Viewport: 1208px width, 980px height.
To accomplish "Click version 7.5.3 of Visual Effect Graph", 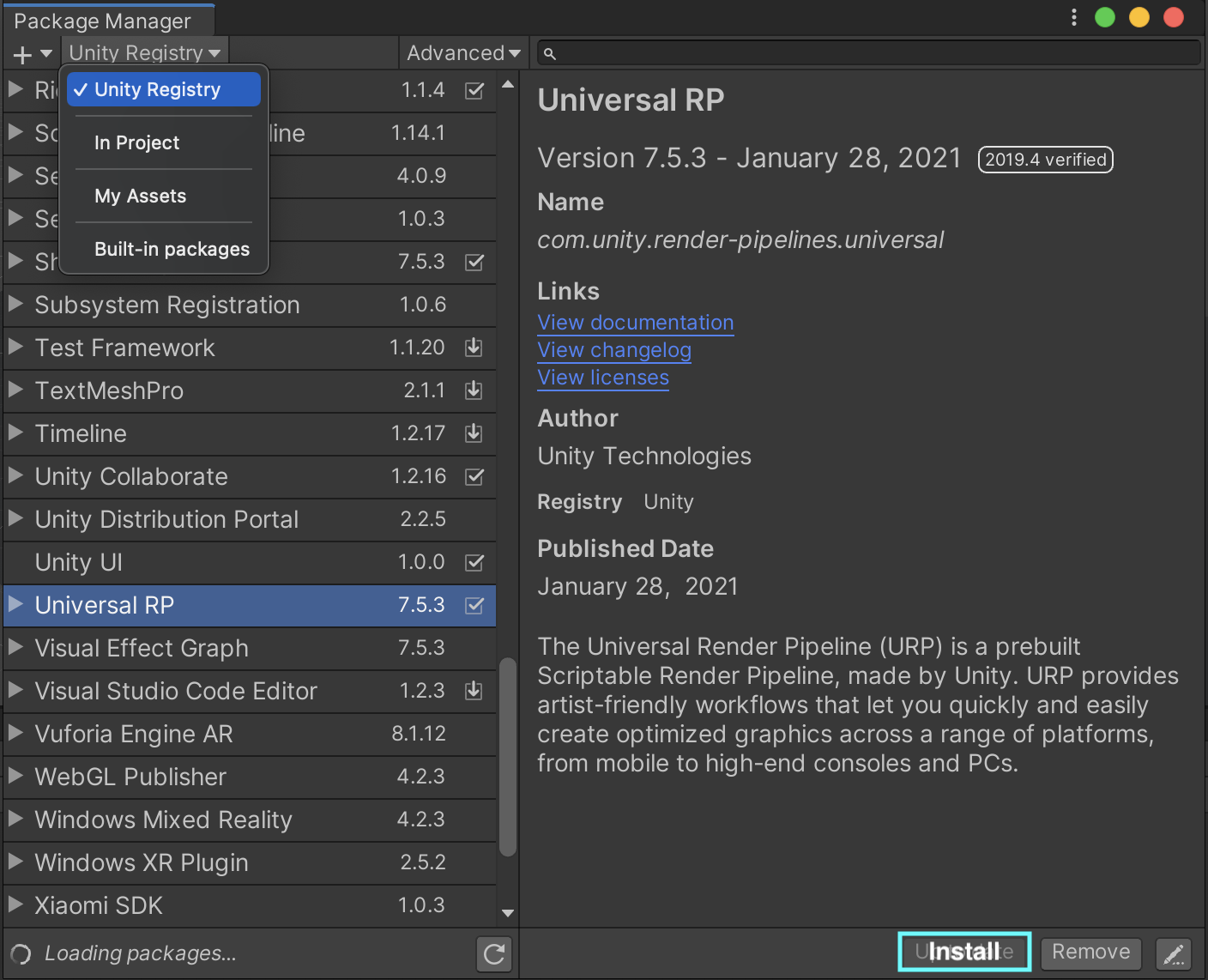I will [x=421, y=648].
